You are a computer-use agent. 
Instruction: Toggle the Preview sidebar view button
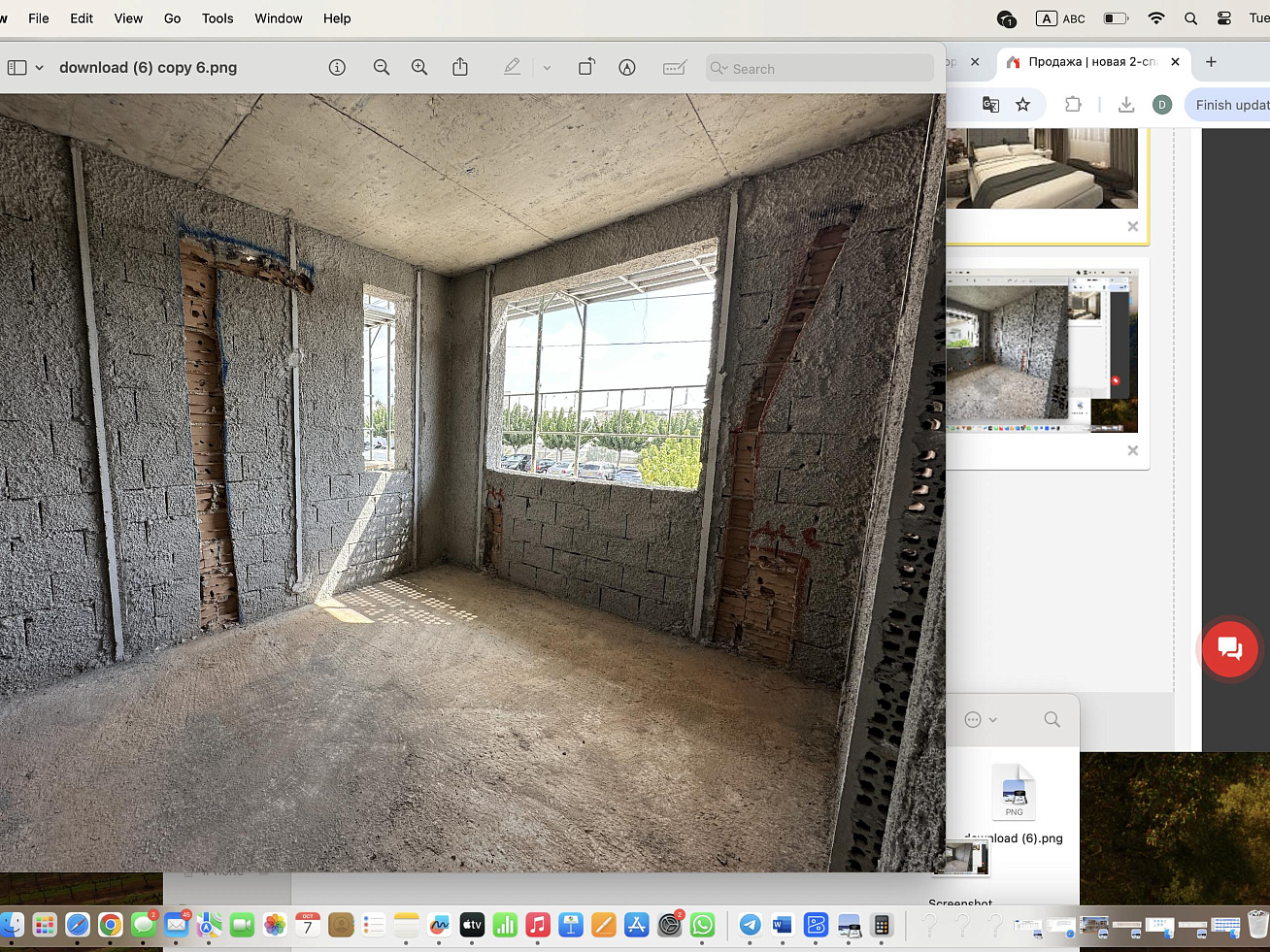tap(17, 68)
